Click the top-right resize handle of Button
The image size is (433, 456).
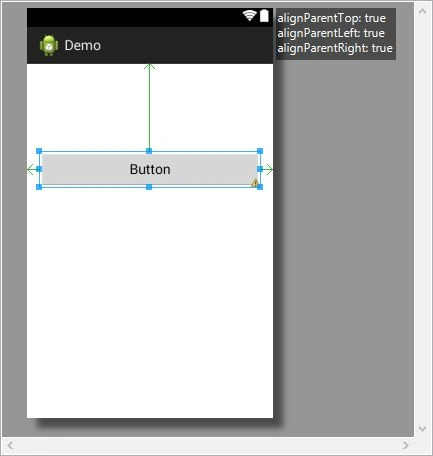(260, 151)
